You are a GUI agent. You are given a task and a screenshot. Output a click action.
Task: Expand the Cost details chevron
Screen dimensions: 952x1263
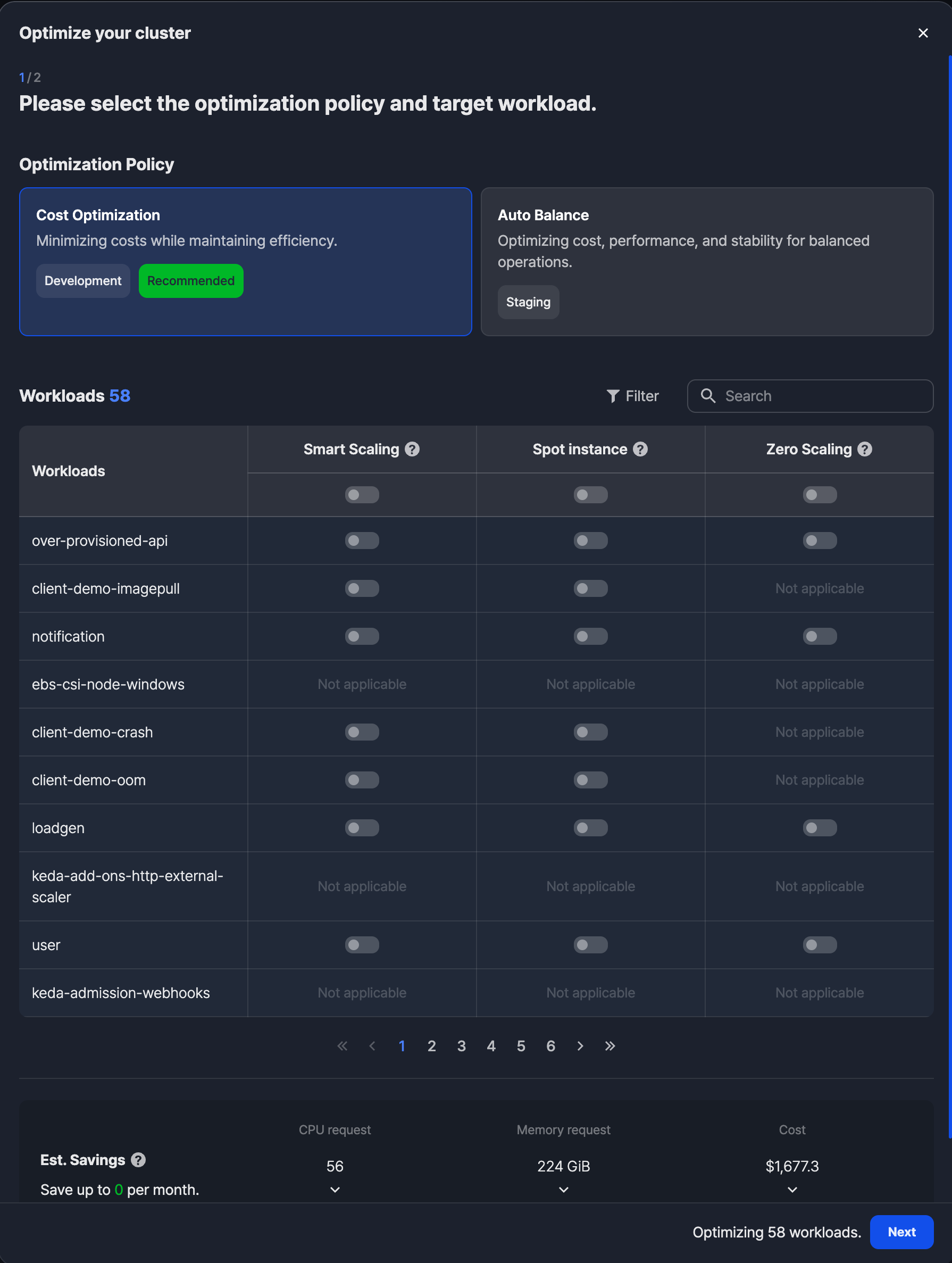[792, 1190]
